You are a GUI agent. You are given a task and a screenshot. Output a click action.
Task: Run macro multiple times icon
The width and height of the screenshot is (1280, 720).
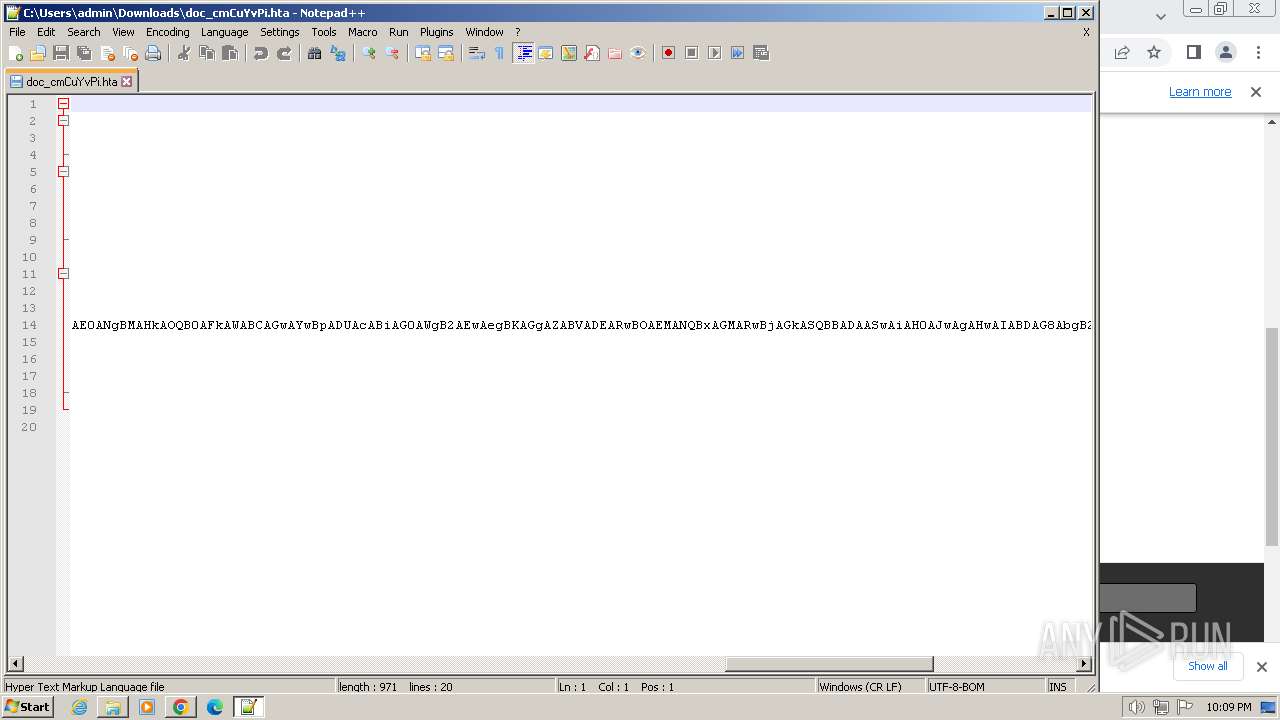point(737,53)
